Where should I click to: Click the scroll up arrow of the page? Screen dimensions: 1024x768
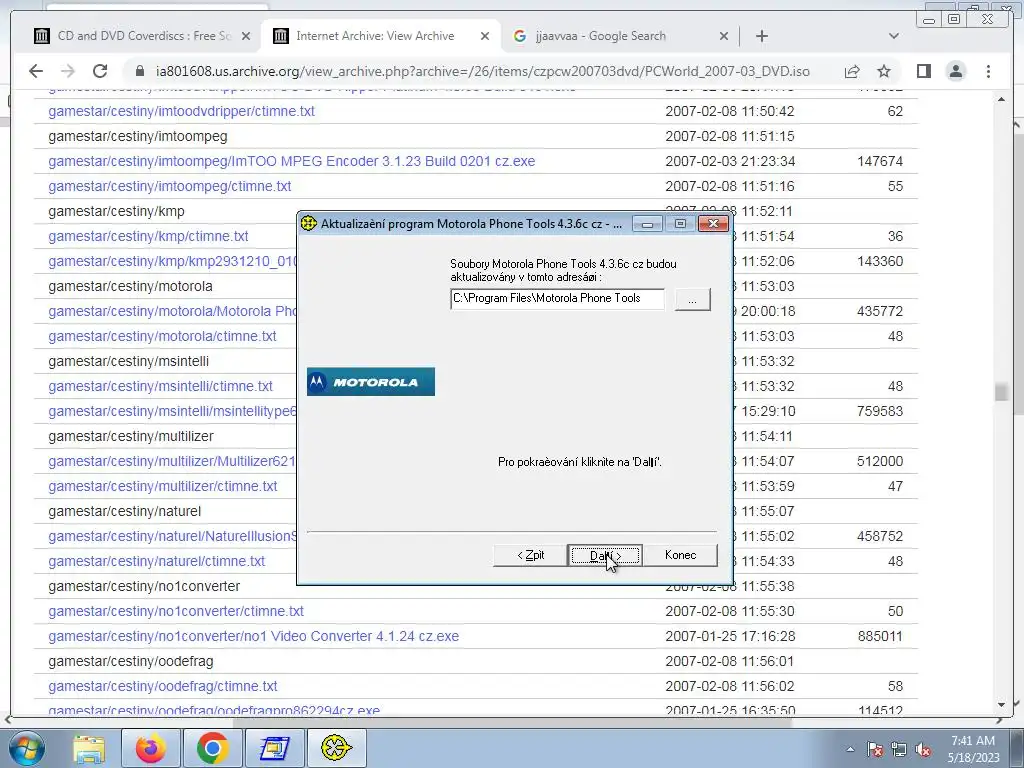[1001, 99]
